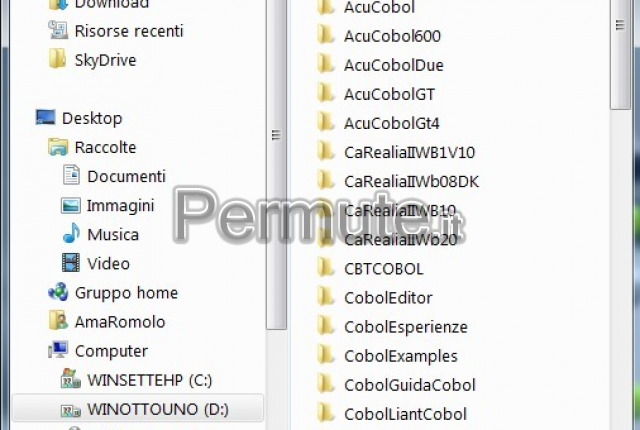Click the WINSETTEHP (C:) drive icon
The width and height of the screenshot is (640, 430).
point(71,379)
